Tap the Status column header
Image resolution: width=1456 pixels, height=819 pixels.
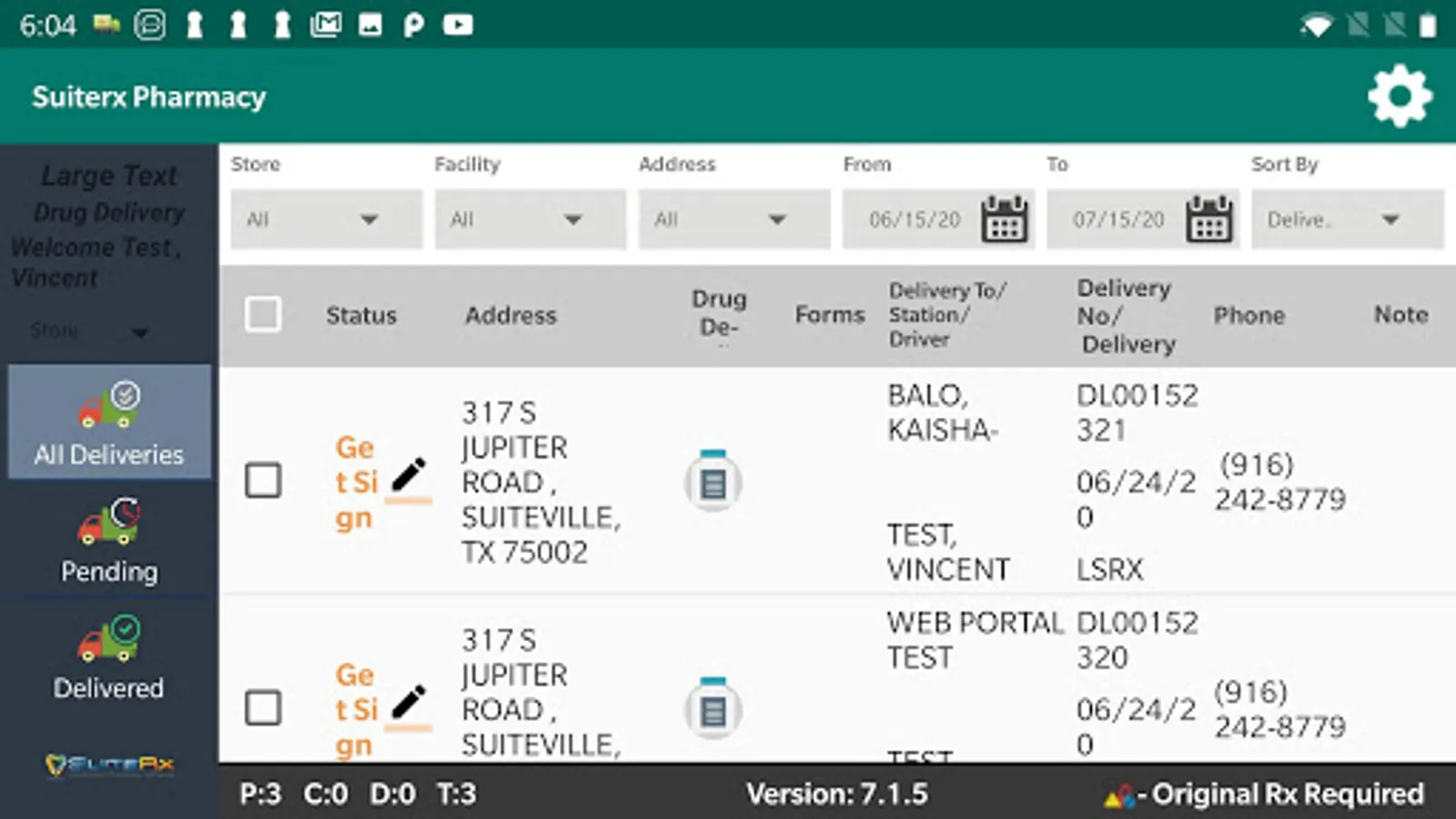click(x=361, y=315)
